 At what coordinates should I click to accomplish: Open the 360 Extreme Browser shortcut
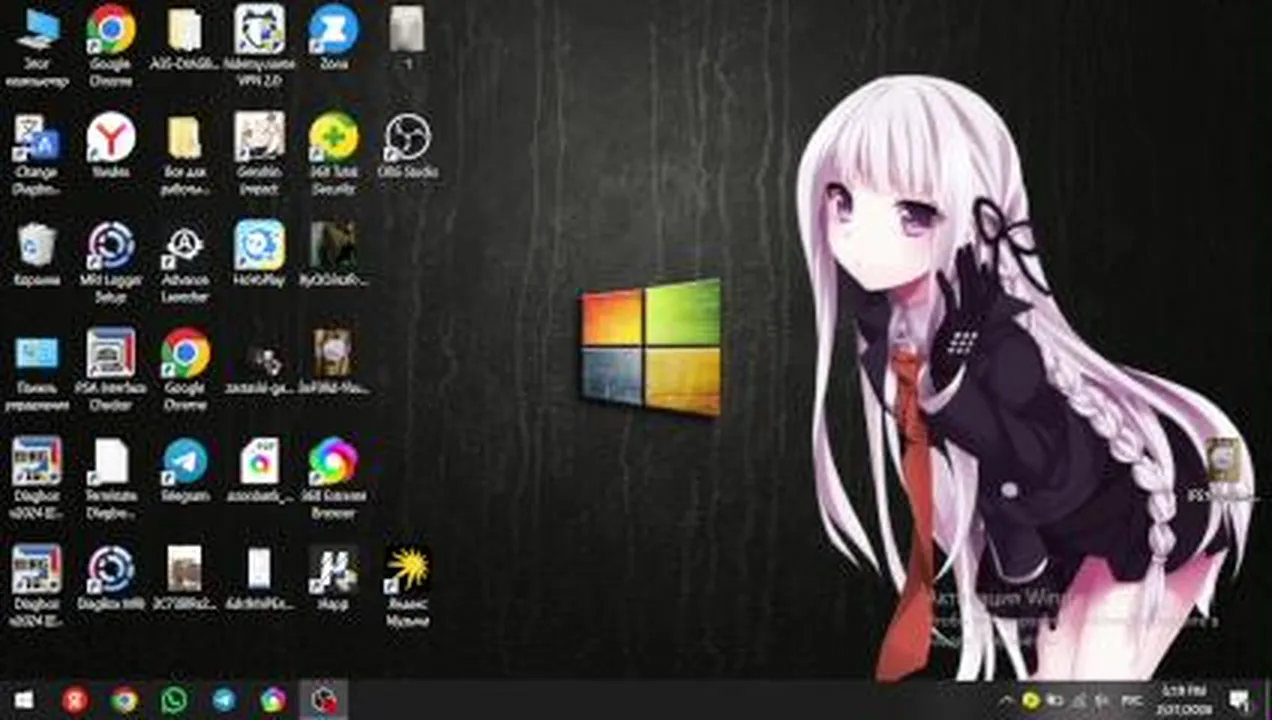pos(333,478)
